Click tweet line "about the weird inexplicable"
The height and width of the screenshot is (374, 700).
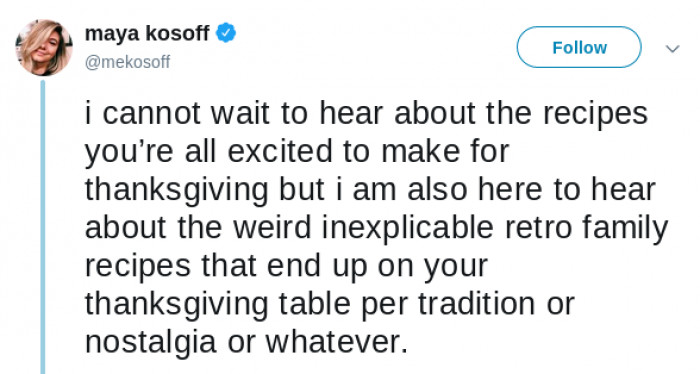[376, 228]
